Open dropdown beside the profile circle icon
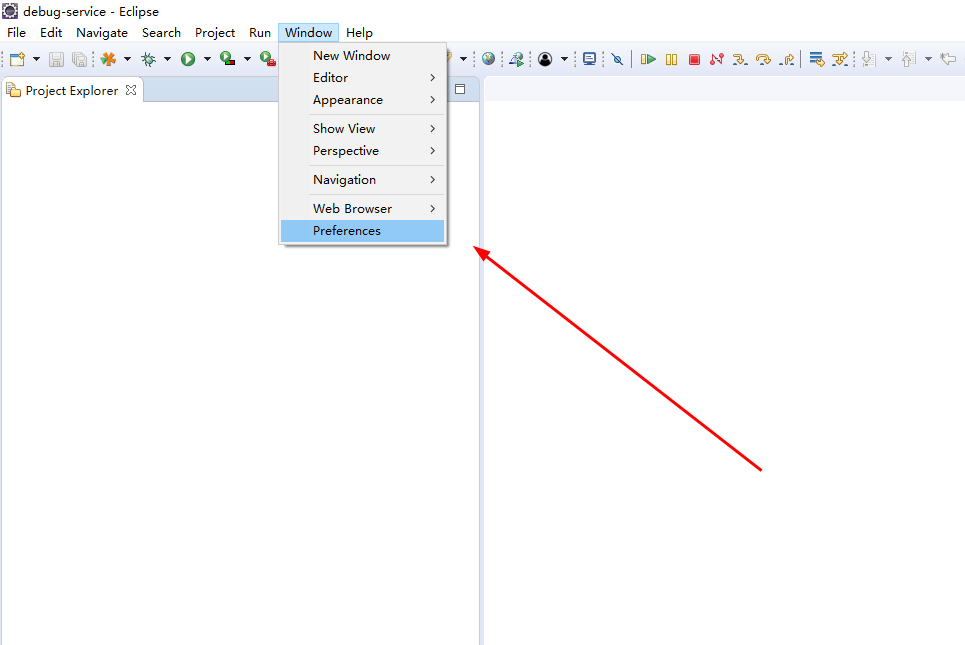The width and height of the screenshot is (965, 645). (x=564, y=59)
